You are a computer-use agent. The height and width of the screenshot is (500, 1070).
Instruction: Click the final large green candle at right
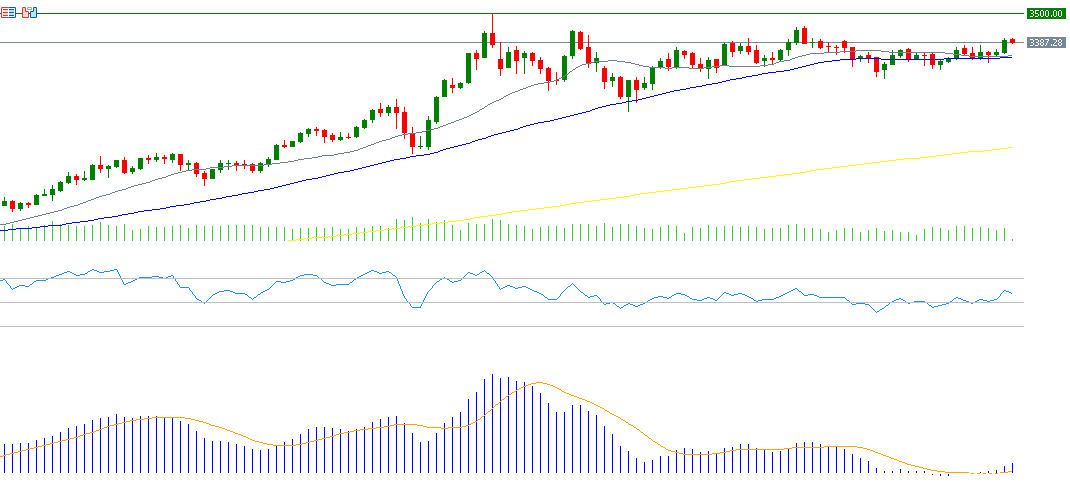(1004, 45)
